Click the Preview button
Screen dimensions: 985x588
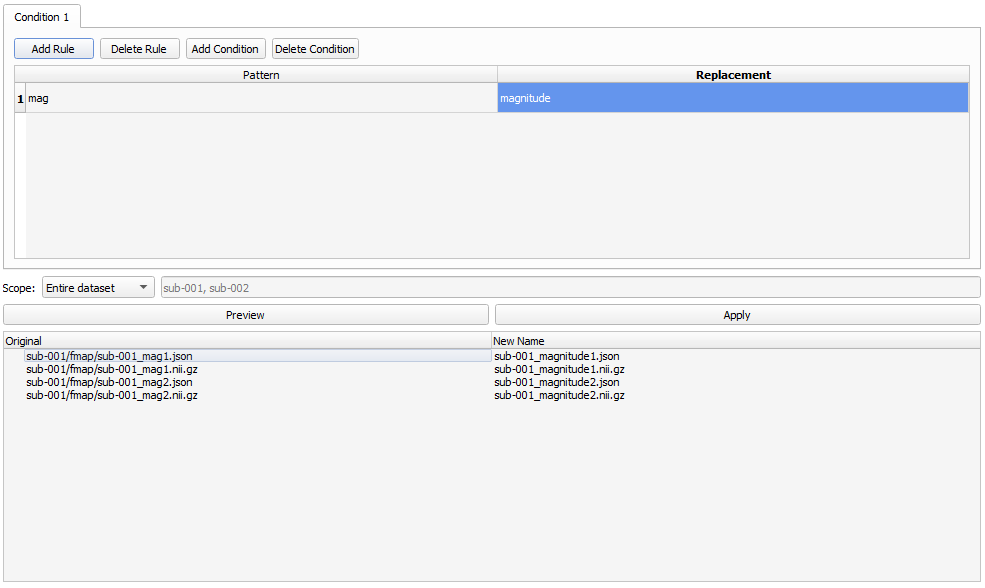[x=245, y=315]
